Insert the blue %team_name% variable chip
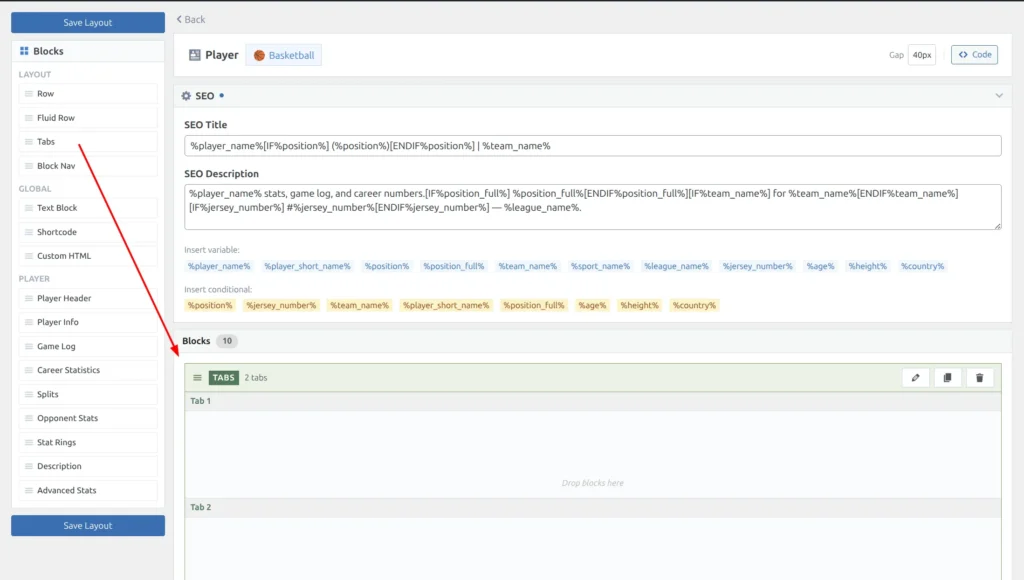 (x=528, y=266)
